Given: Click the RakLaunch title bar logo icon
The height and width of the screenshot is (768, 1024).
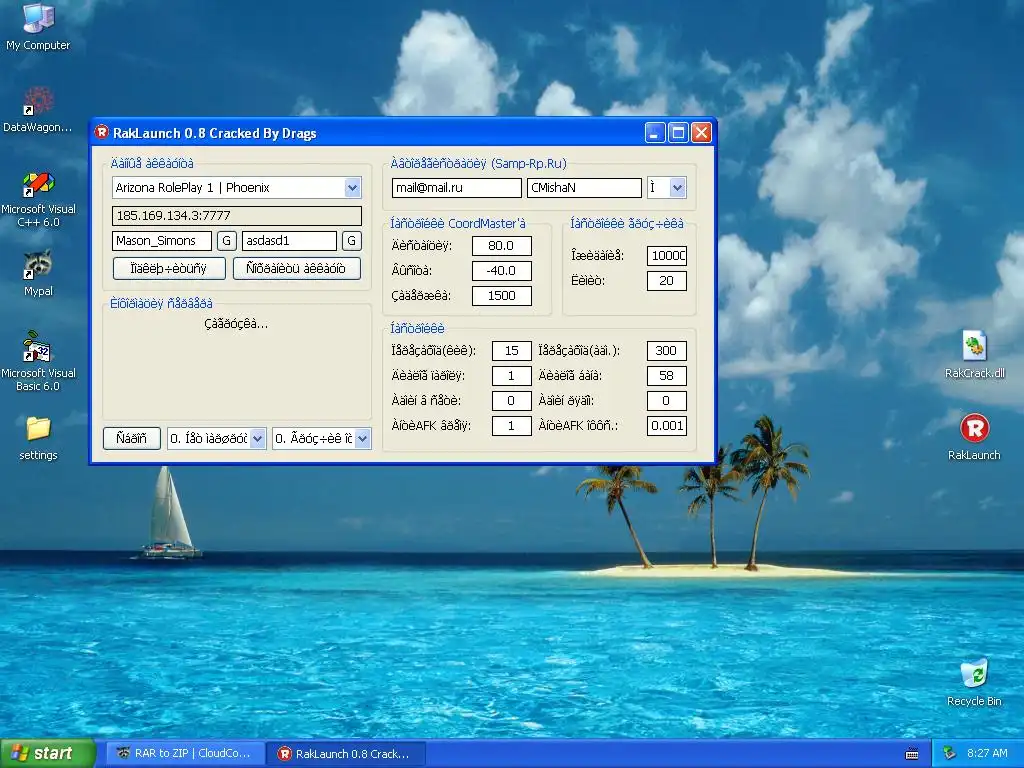Looking at the screenshot, I should pos(101,132).
